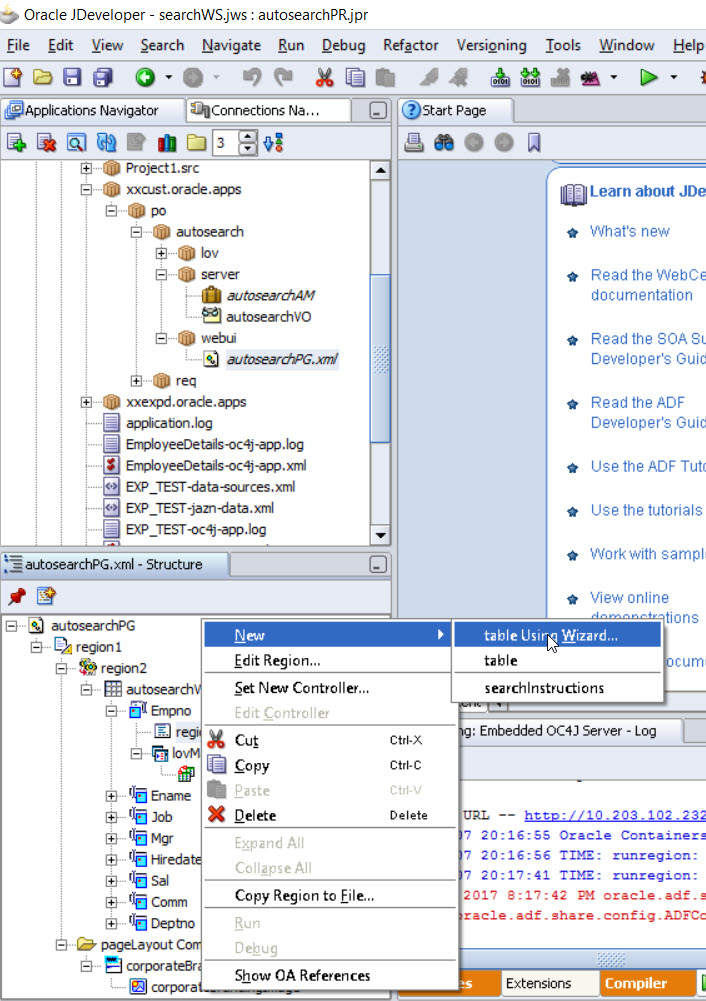Click the Undo toolbar icon
The width and height of the screenshot is (706, 1001).
pyautogui.click(x=252, y=77)
